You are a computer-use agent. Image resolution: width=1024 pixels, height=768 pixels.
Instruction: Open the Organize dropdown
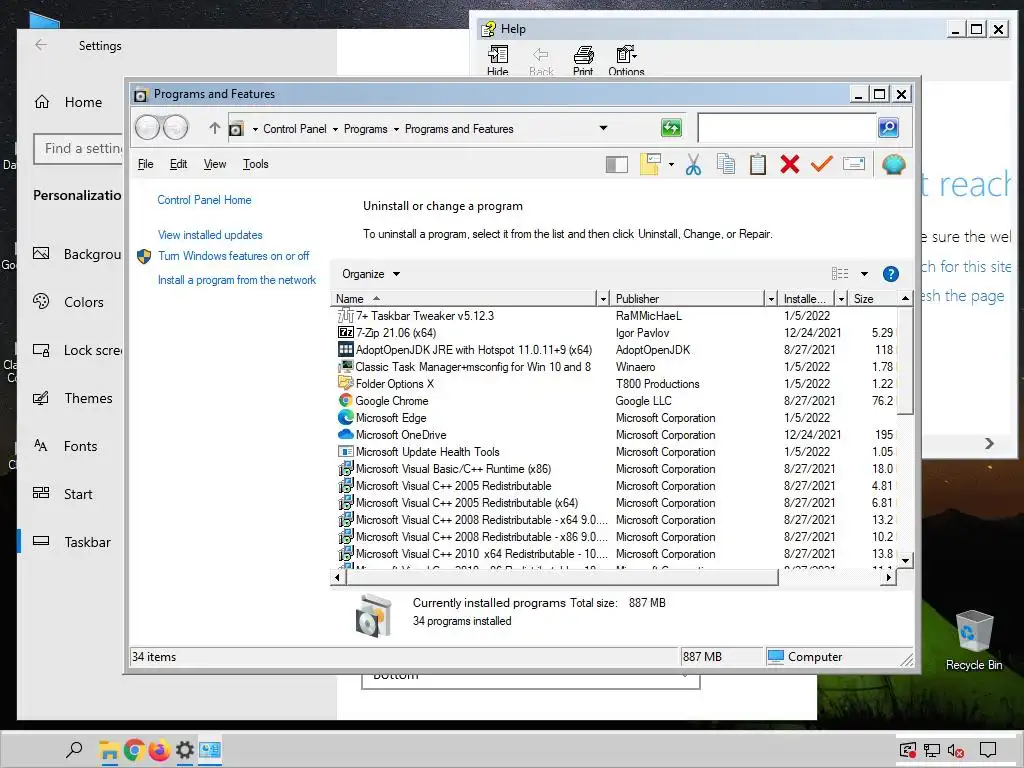371,274
